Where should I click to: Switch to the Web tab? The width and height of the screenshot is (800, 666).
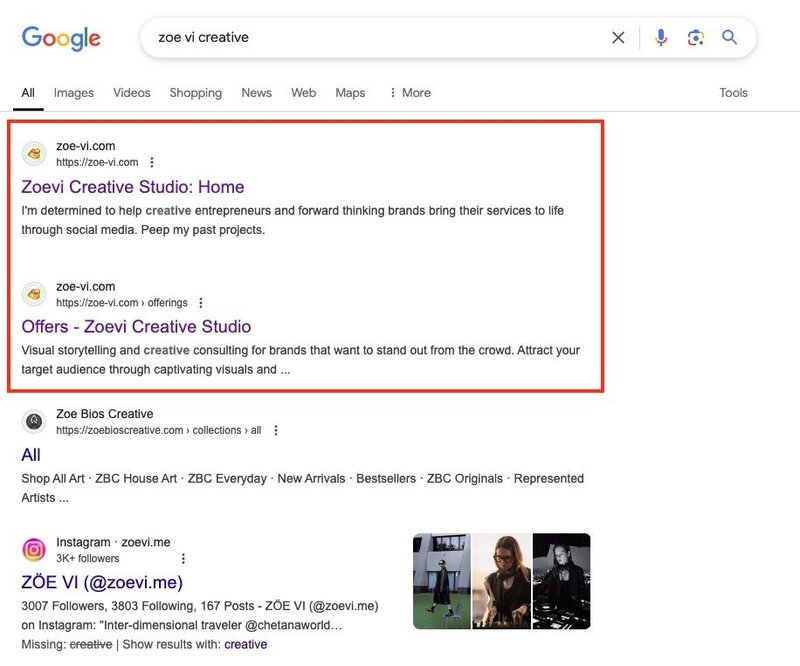303,93
